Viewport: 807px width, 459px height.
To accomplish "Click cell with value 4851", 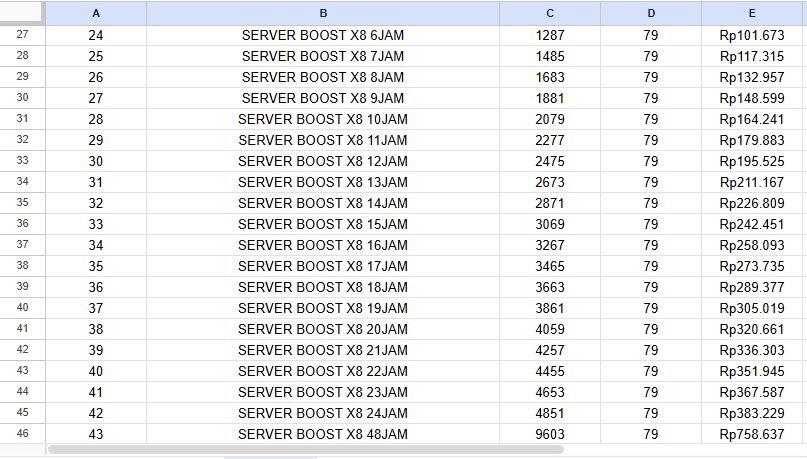I will [550, 413].
